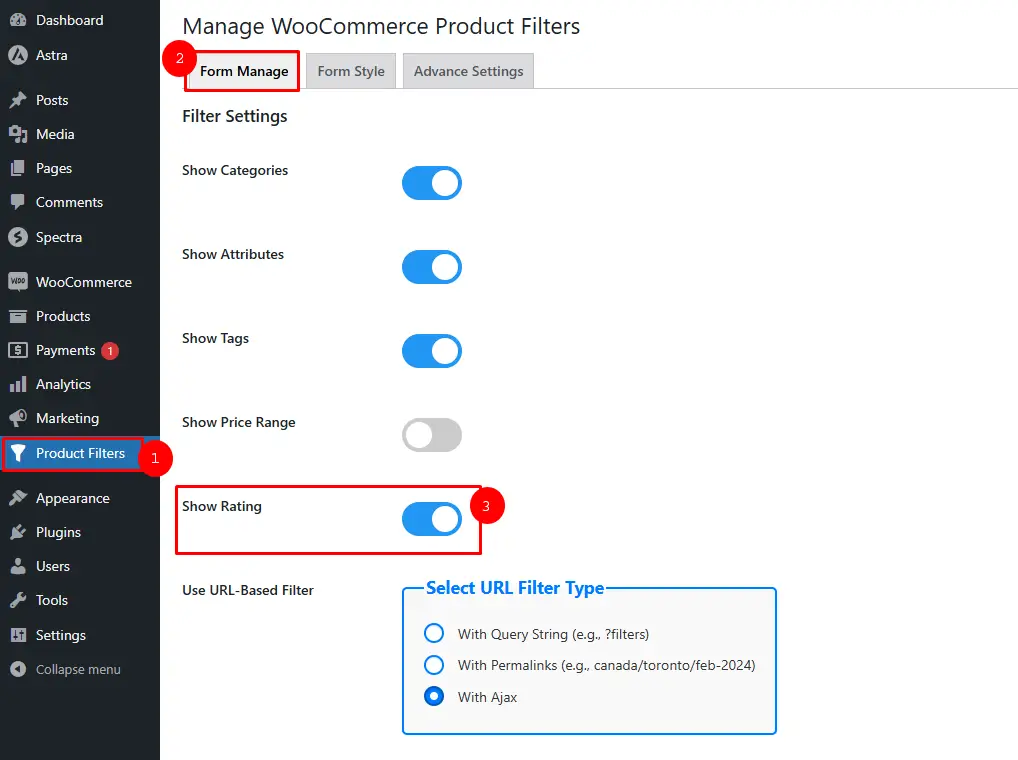Click the Show Price Range label
This screenshot has width=1018, height=760.
pyautogui.click(x=239, y=423)
